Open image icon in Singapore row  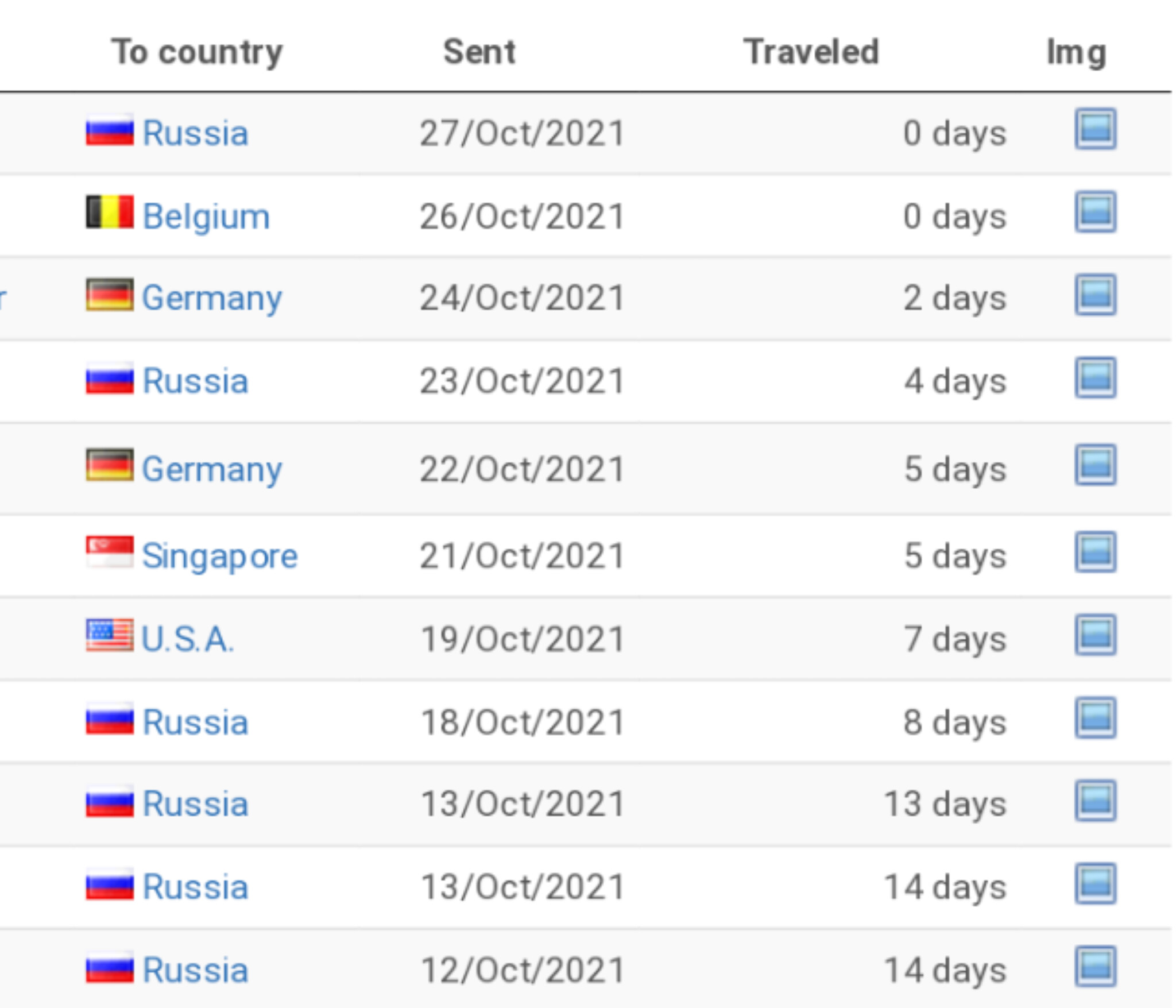click(1095, 552)
